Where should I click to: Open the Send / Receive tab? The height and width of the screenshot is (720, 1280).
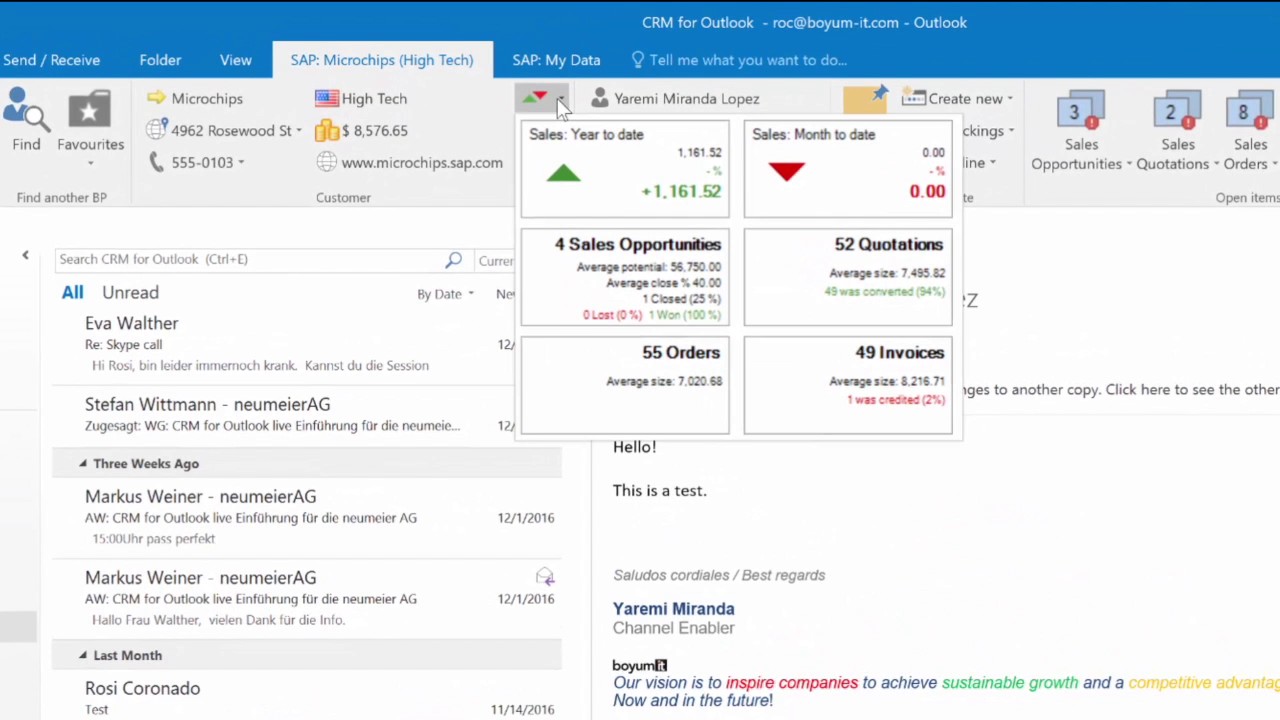click(51, 60)
